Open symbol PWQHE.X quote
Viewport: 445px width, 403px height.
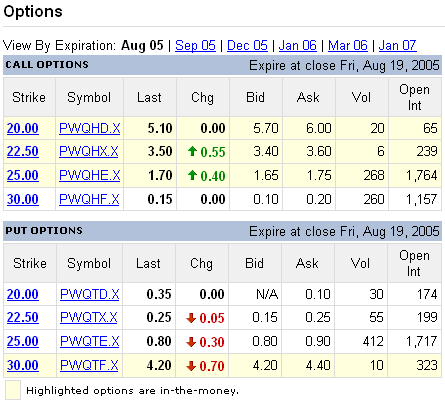click(x=90, y=175)
